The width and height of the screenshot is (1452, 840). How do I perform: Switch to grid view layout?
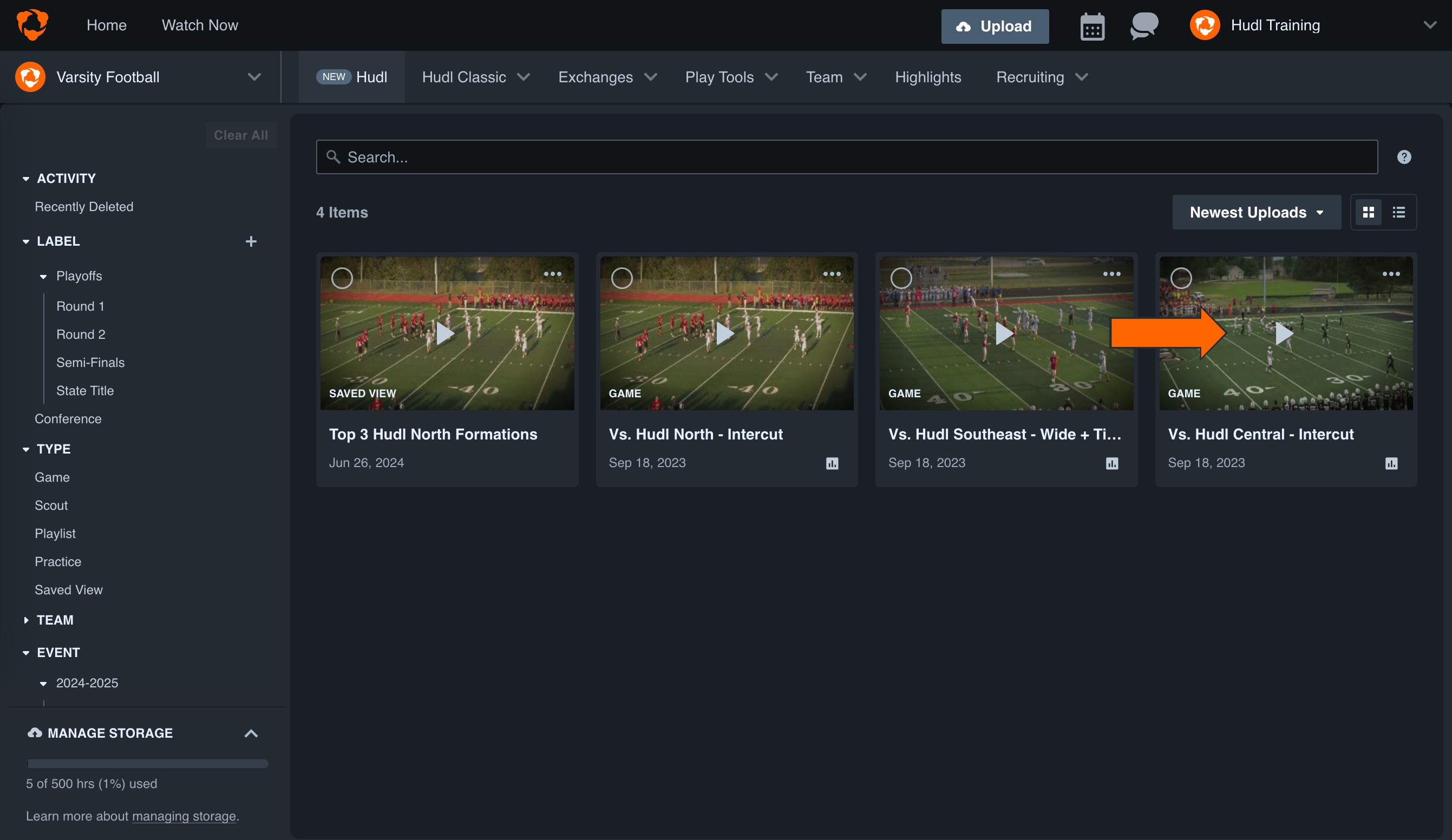1369,213
